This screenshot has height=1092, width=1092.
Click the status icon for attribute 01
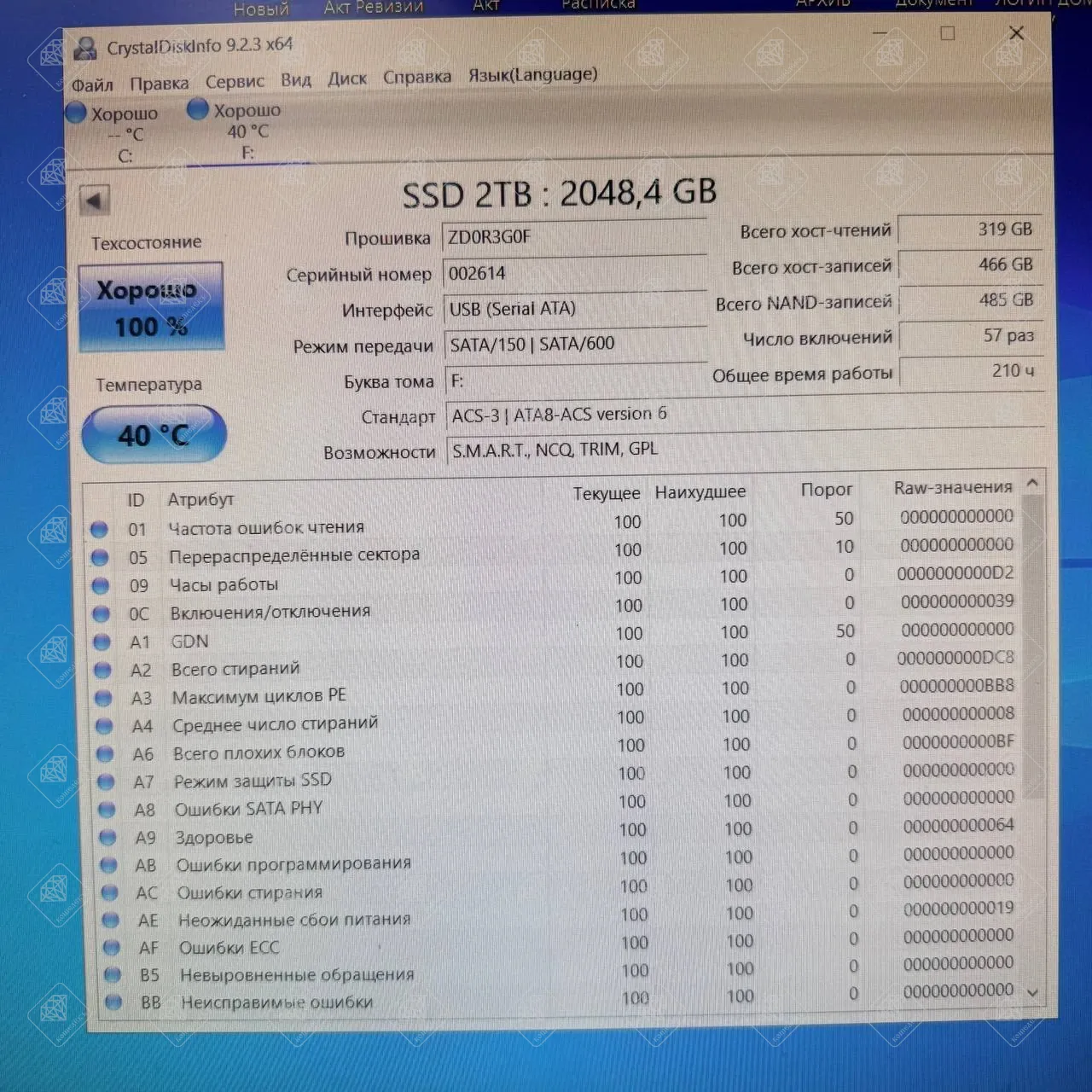click(99, 530)
